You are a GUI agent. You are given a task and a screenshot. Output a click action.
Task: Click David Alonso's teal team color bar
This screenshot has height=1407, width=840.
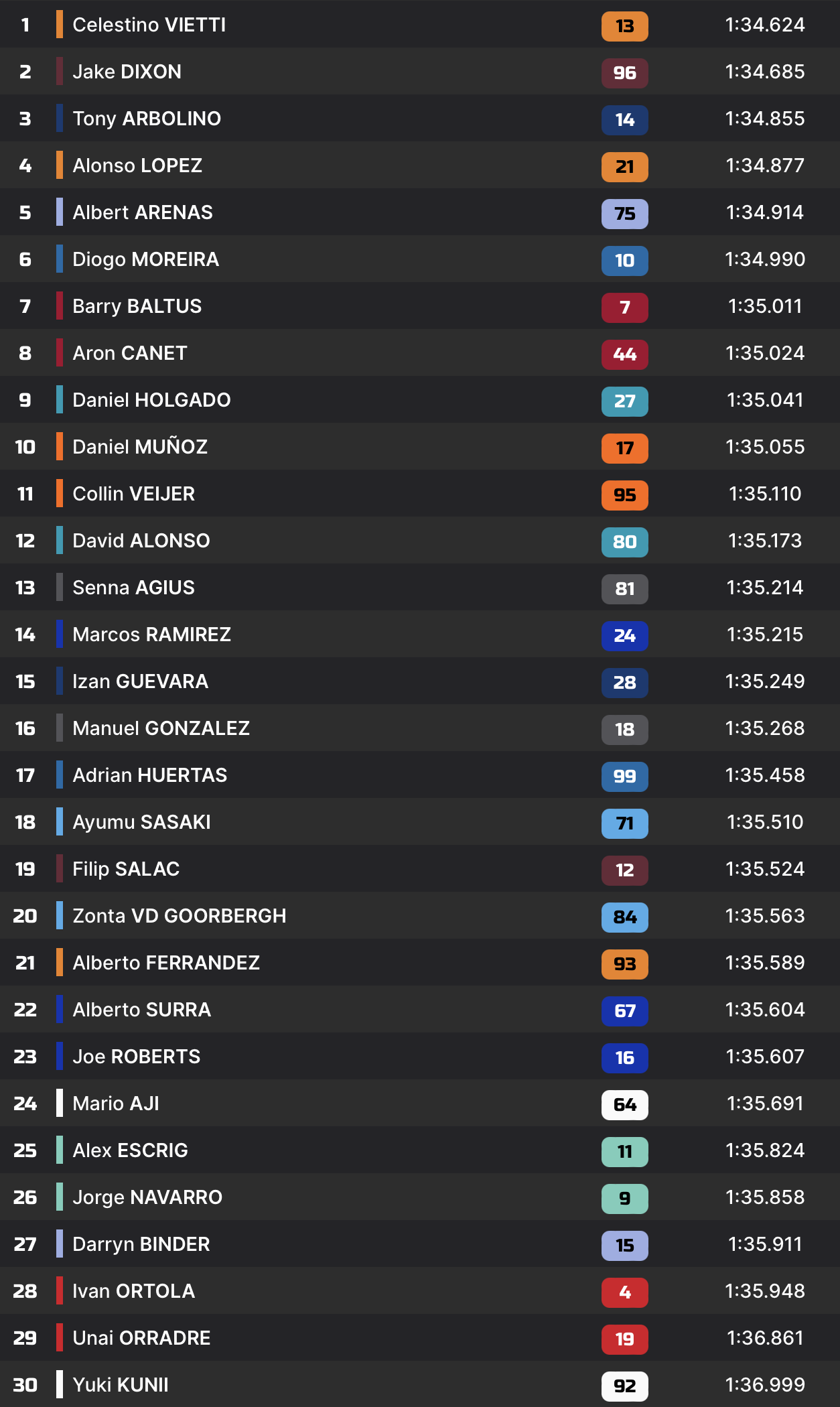pyautogui.click(x=60, y=540)
